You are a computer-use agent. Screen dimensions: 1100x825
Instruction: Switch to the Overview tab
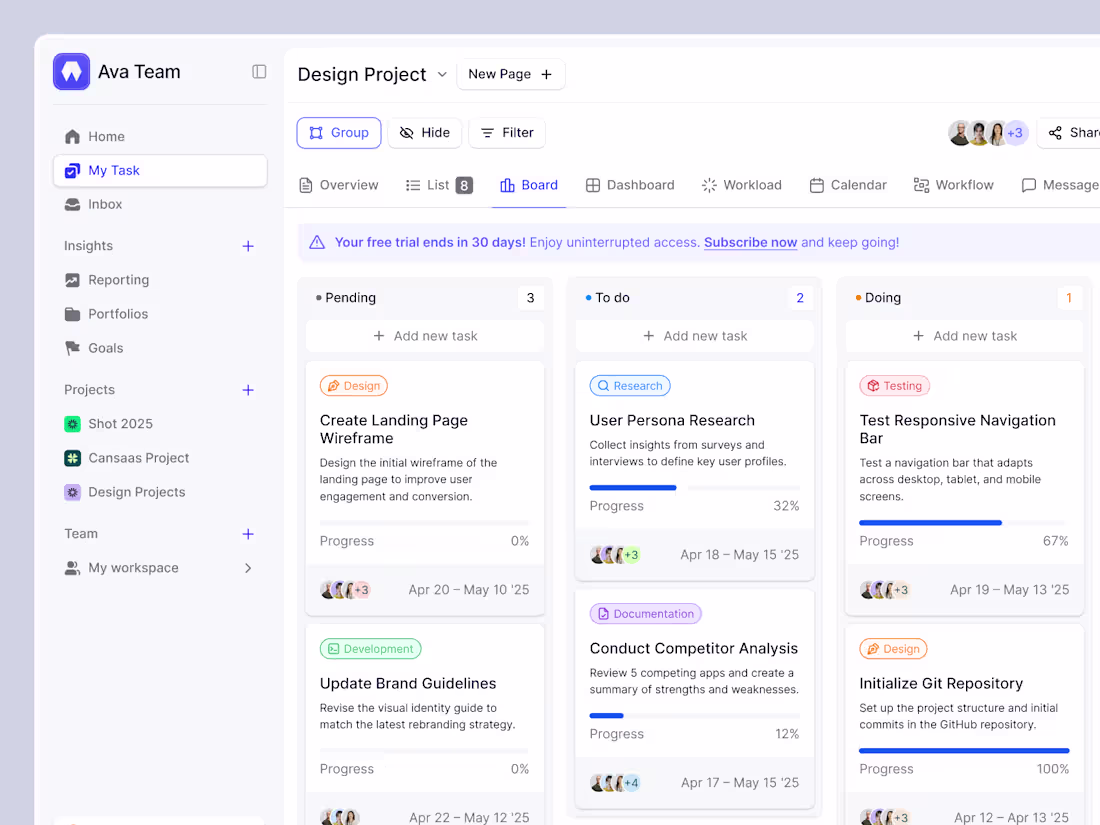tap(338, 185)
